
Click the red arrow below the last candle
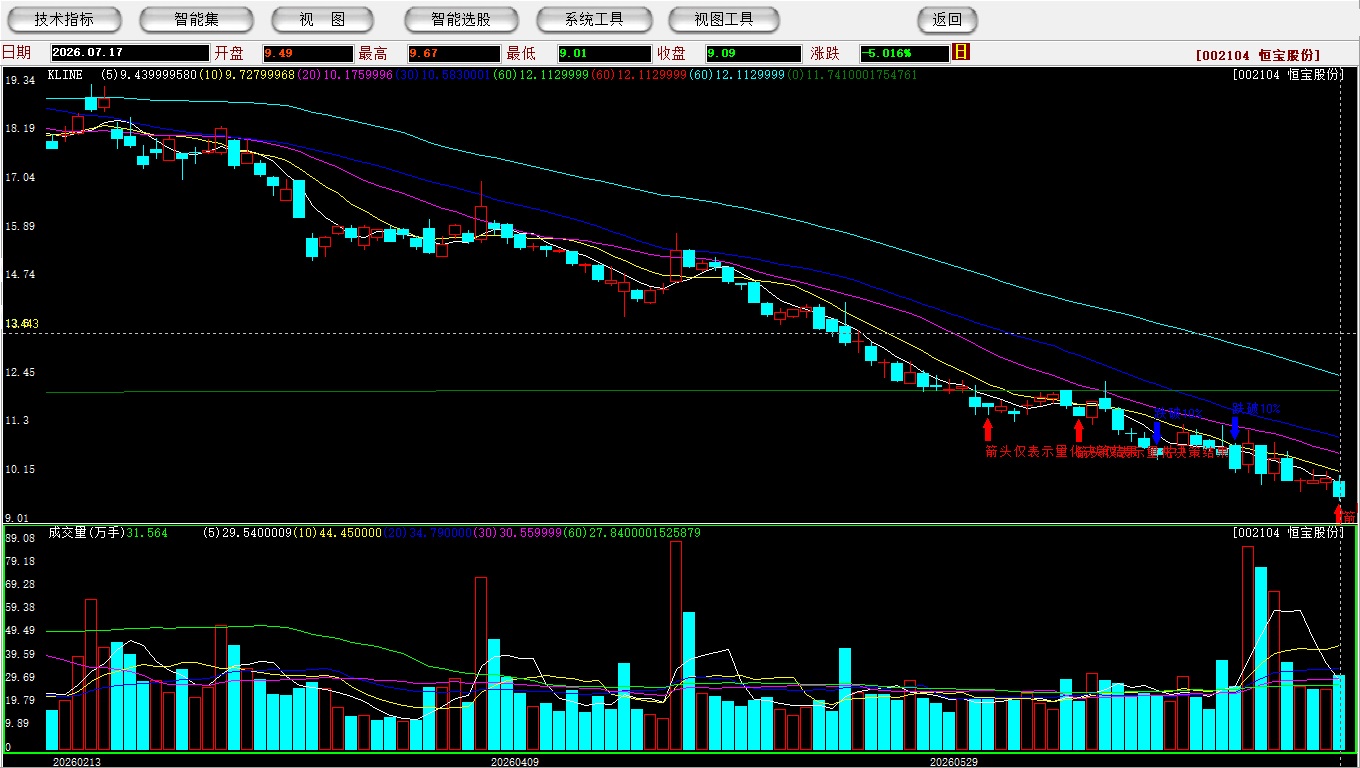click(x=1339, y=514)
